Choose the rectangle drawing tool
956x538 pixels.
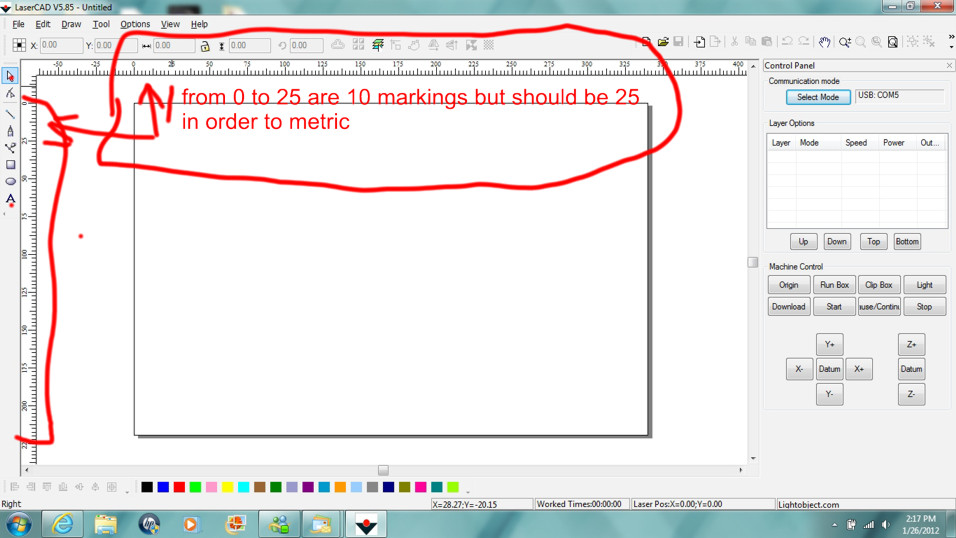10,165
